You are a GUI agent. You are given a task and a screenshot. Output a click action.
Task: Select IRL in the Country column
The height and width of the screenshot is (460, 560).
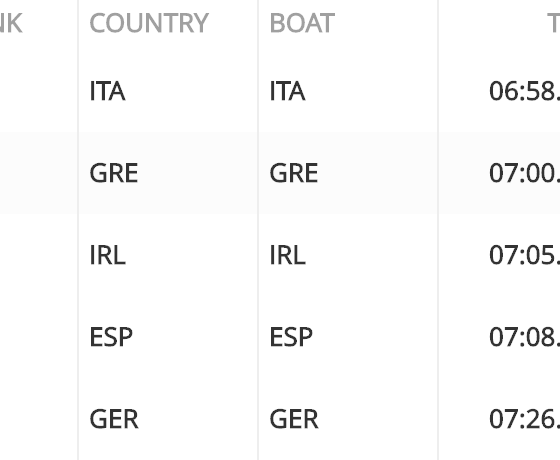[108, 255]
